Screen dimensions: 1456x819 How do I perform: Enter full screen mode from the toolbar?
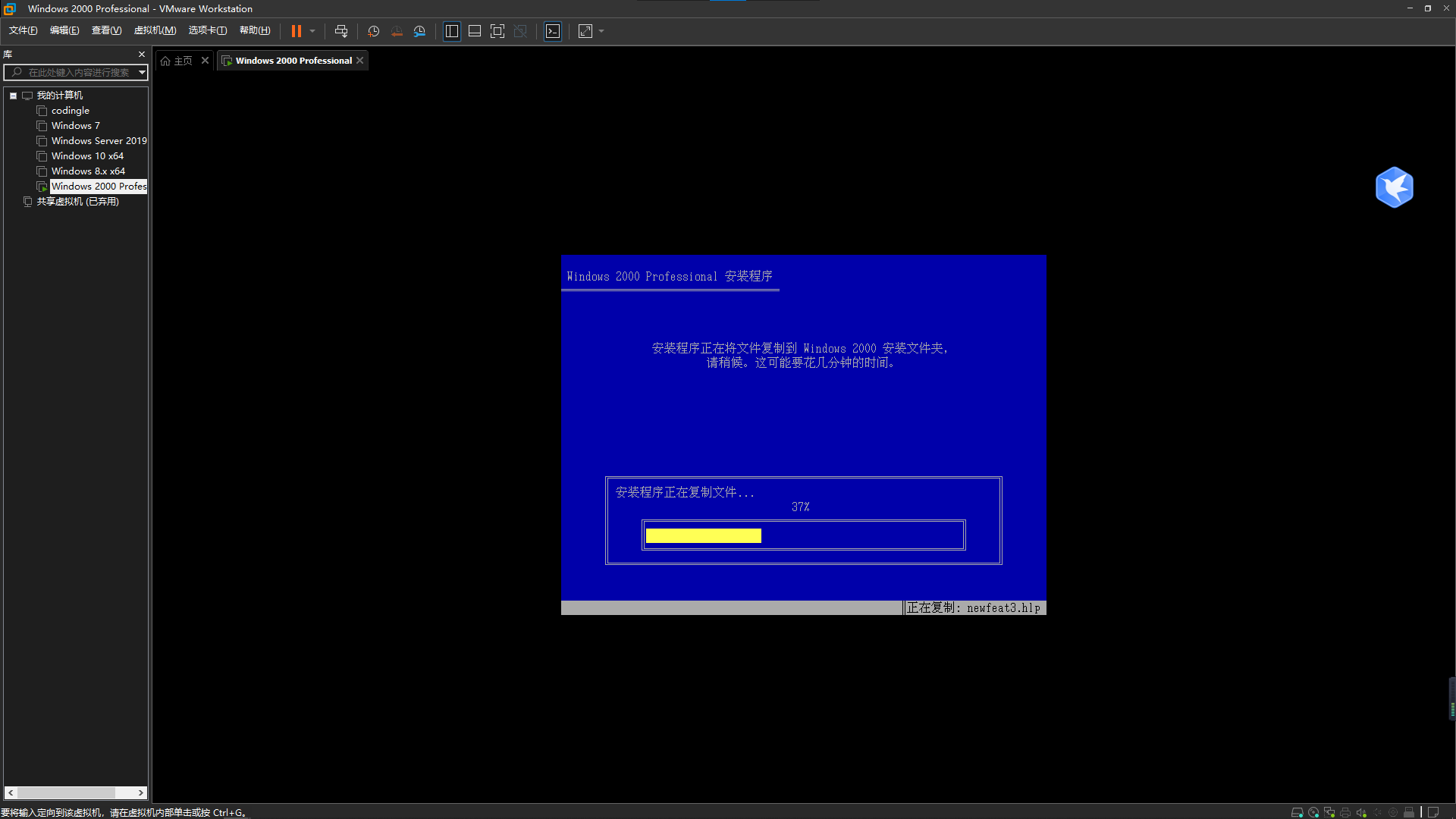click(x=497, y=31)
